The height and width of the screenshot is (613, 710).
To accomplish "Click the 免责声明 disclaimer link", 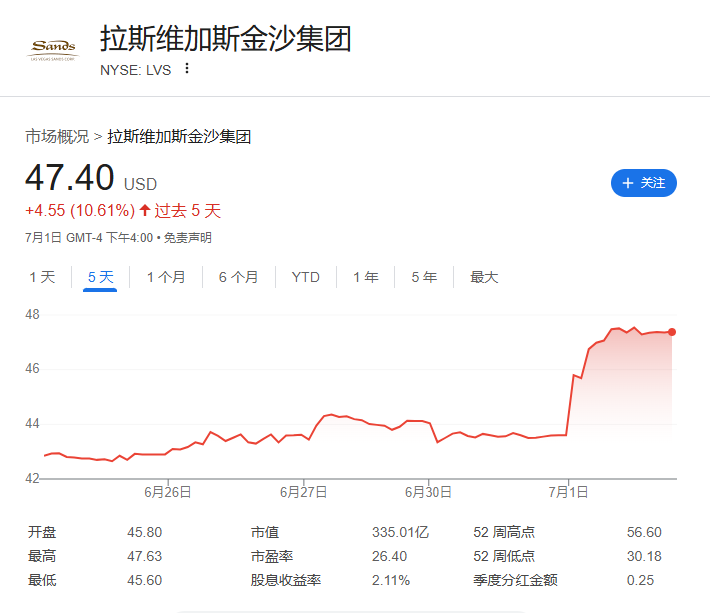I will click(187, 238).
